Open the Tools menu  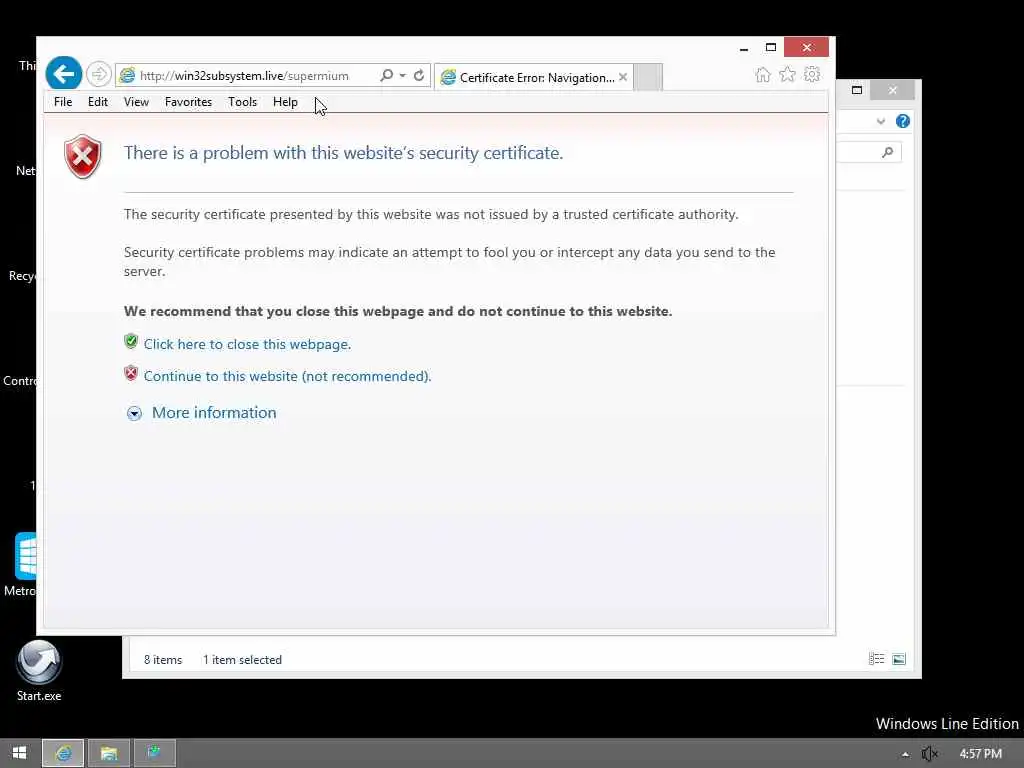click(242, 102)
